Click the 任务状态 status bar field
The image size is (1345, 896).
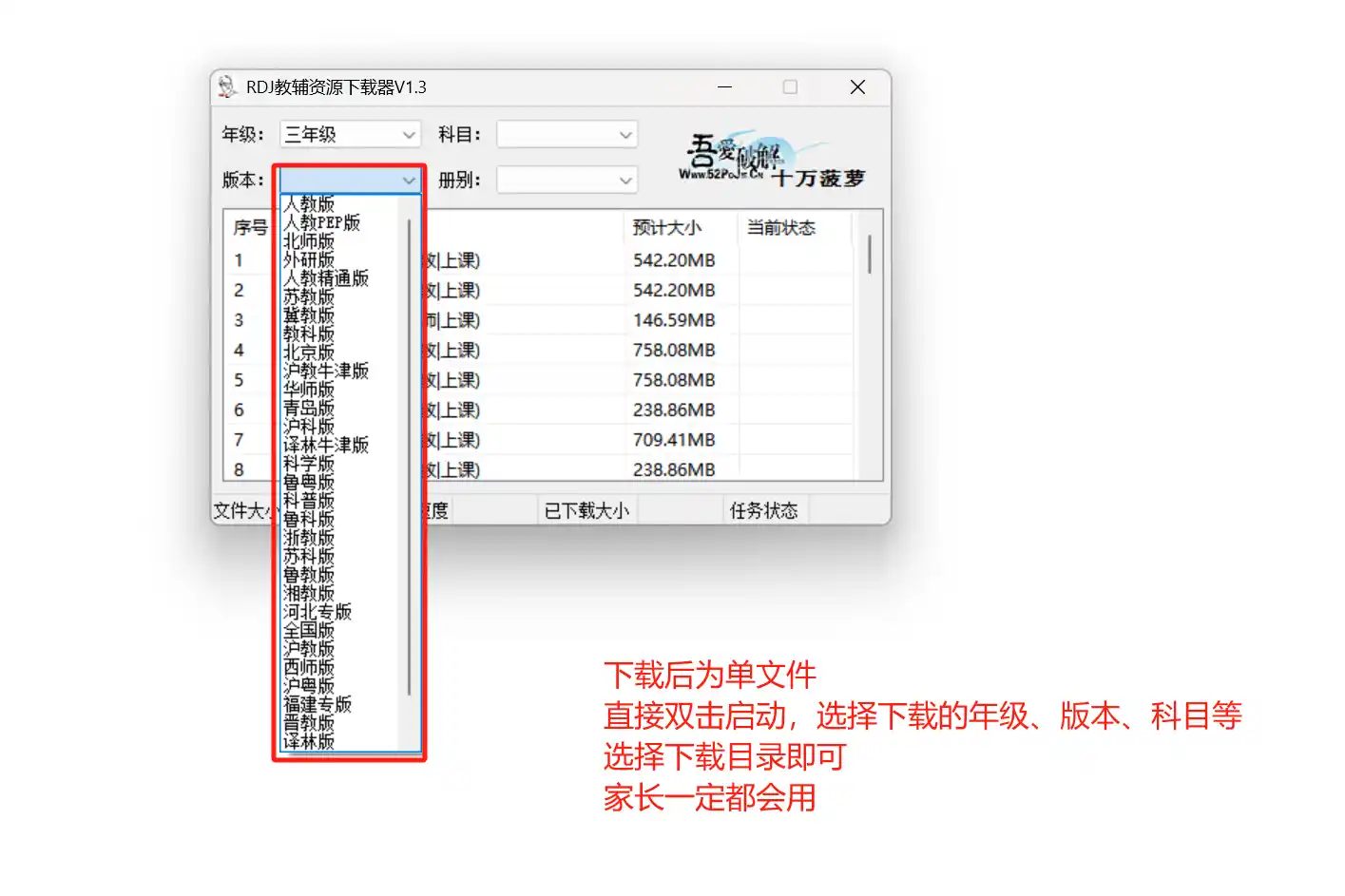763,511
